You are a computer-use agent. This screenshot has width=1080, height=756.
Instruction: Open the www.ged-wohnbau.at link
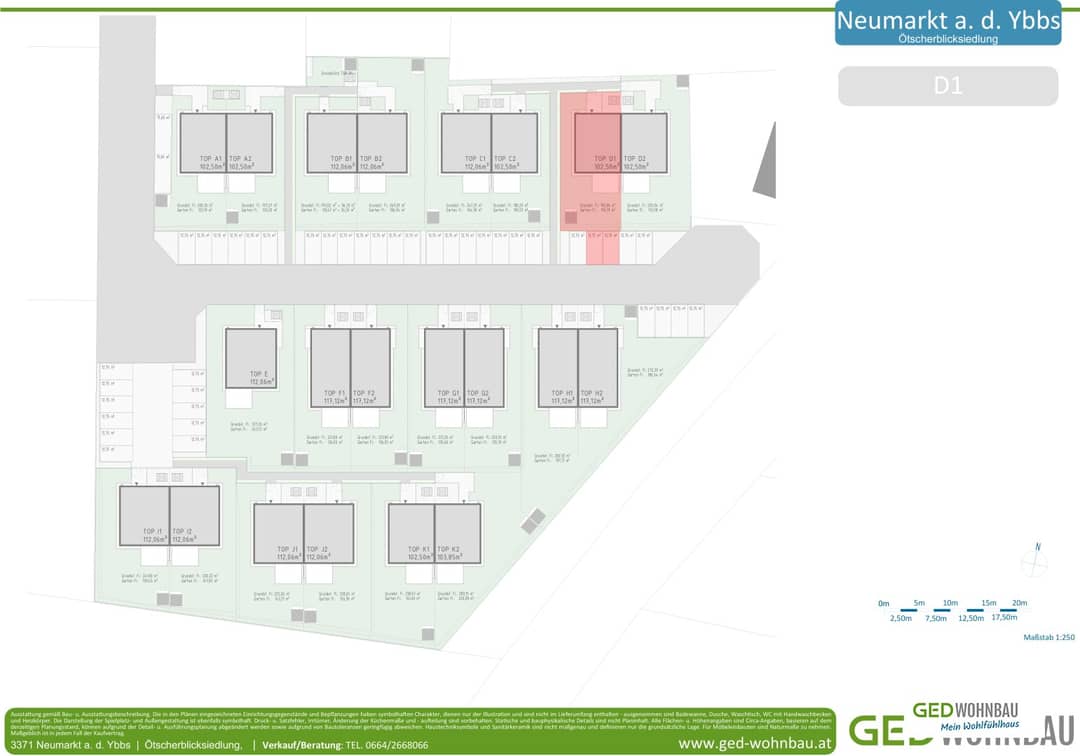click(x=754, y=744)
